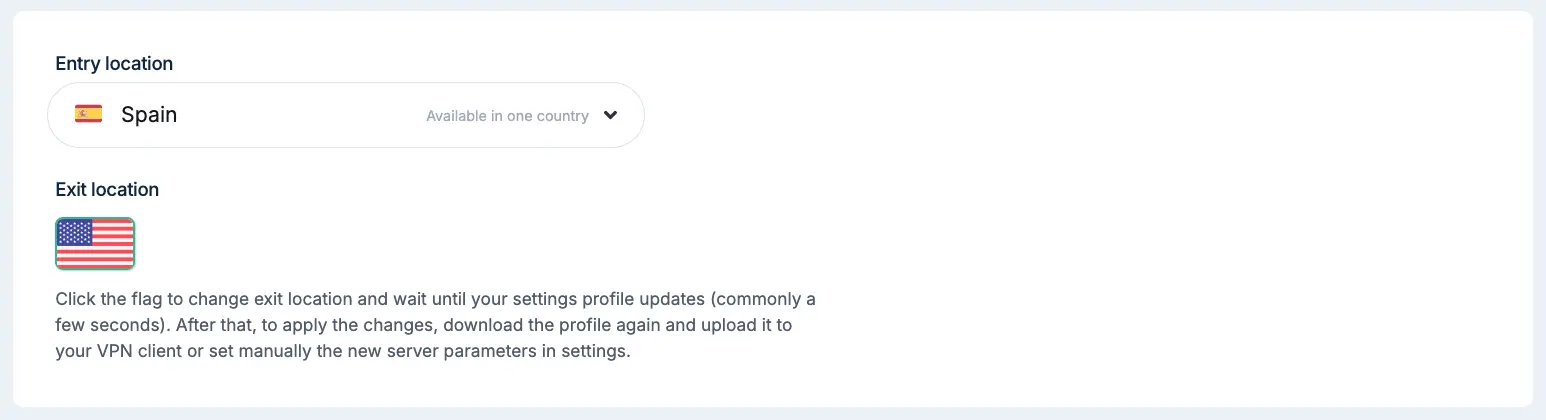This screenshot has width=1546, height=420.
Task: Click the Spain flag icon in entry dropdown
Action: coord(88,114)
